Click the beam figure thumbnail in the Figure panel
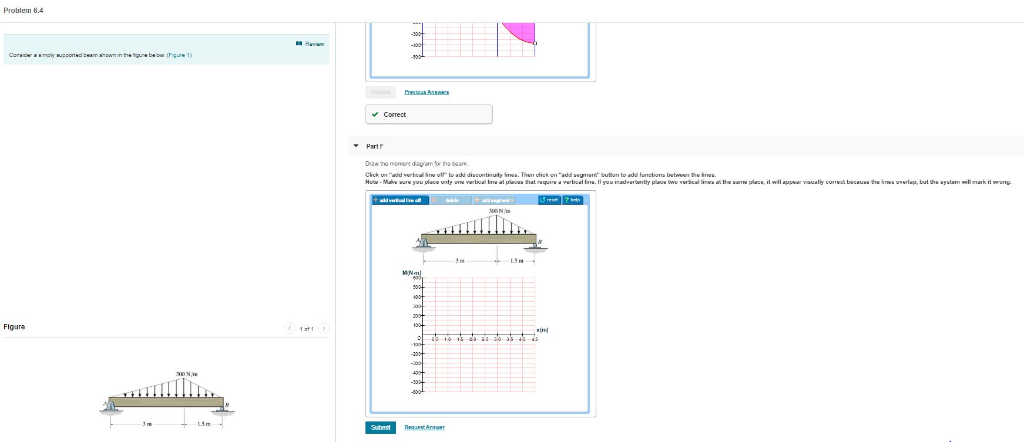1024x442 pixels. coord(167,400)
